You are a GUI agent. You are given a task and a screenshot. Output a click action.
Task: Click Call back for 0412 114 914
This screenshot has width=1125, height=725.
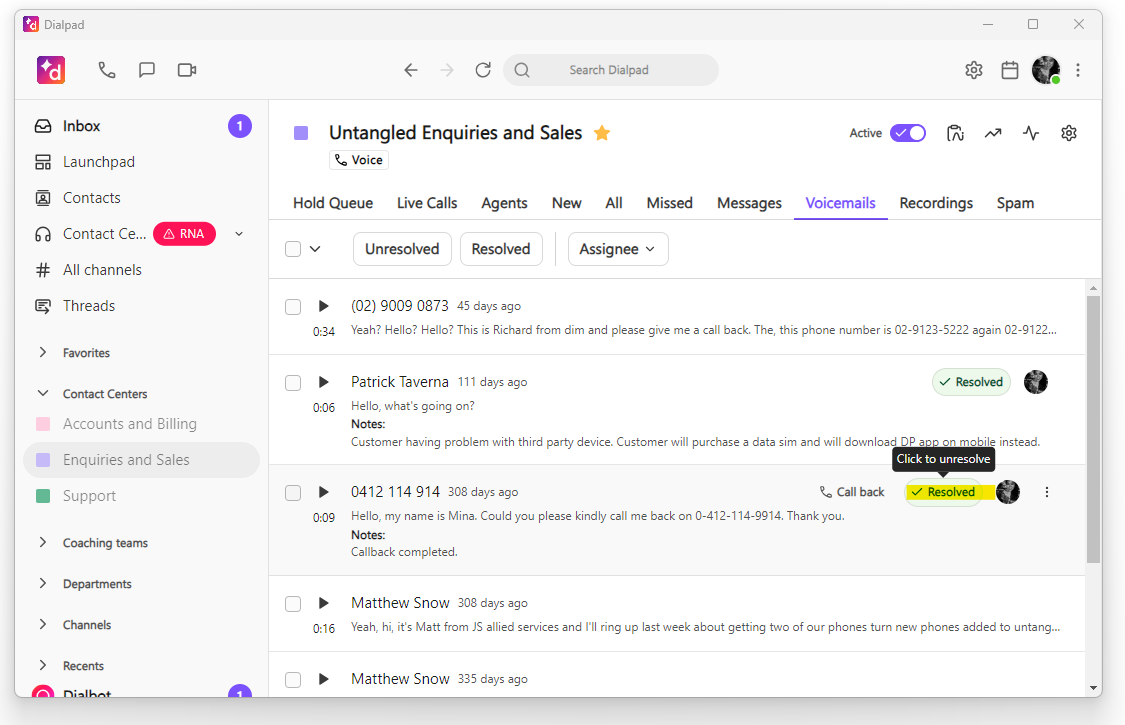(852, 492)
